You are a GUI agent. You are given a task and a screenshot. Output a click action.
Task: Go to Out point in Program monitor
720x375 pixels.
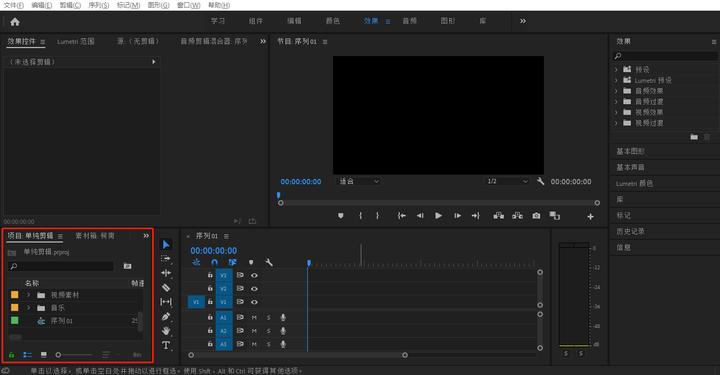tap(476, 216)
